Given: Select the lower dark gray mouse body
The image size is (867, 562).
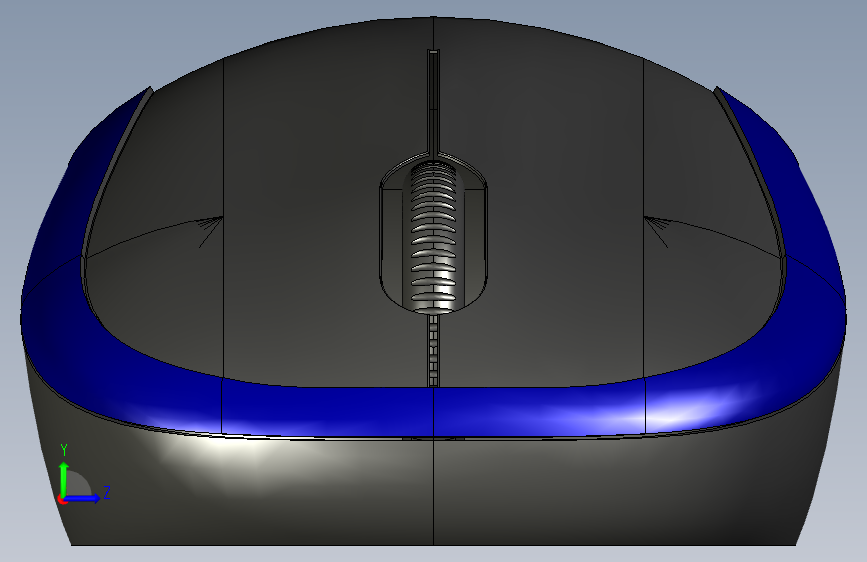Looking at the screenshot, I should point(434,492).
